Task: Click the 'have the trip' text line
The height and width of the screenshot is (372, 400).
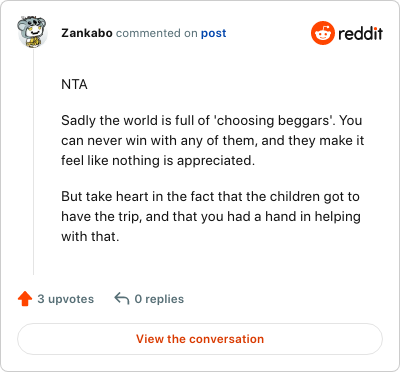Action: [x=211, y=217]
